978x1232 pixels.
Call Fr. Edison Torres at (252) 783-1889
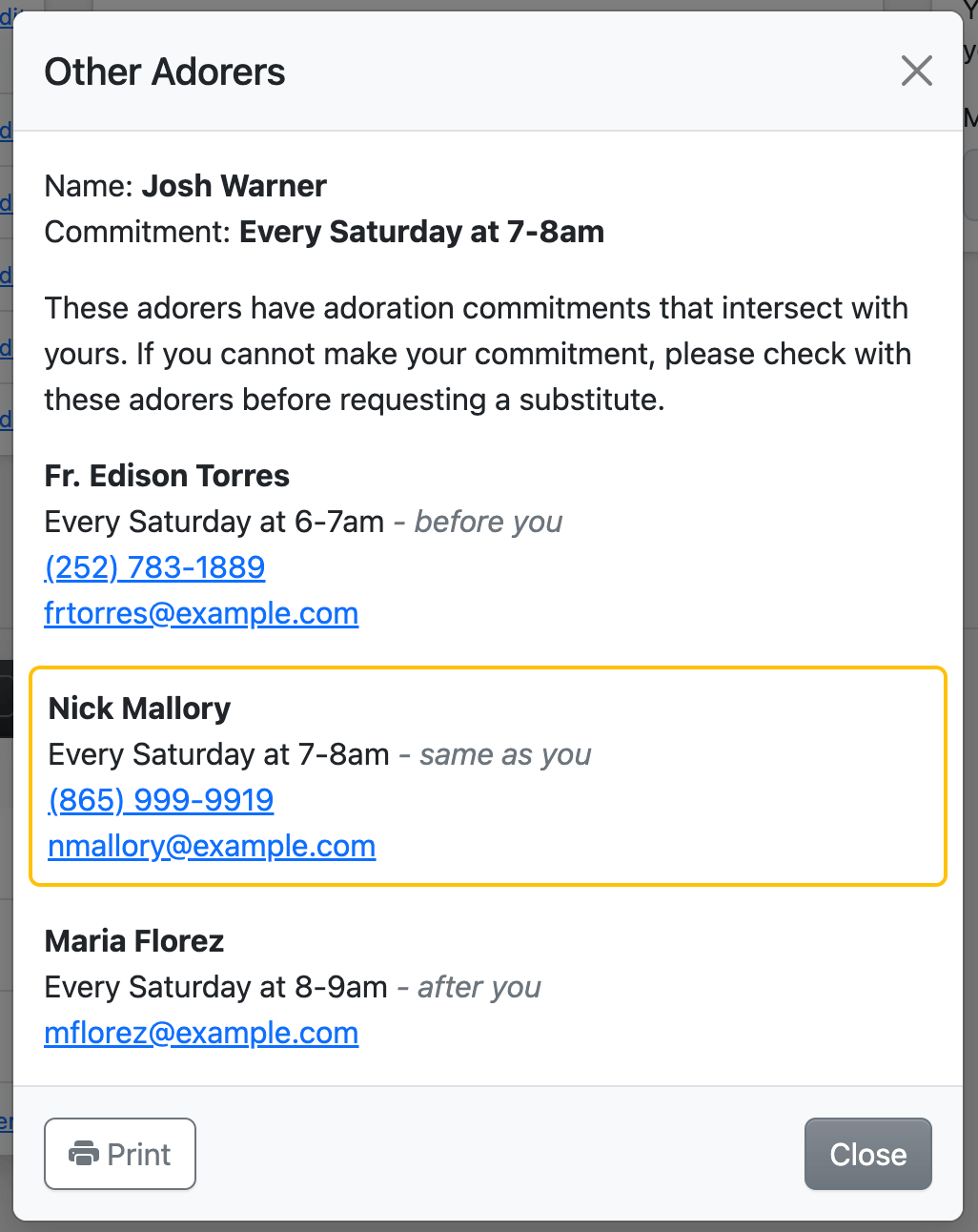[154, 567]
